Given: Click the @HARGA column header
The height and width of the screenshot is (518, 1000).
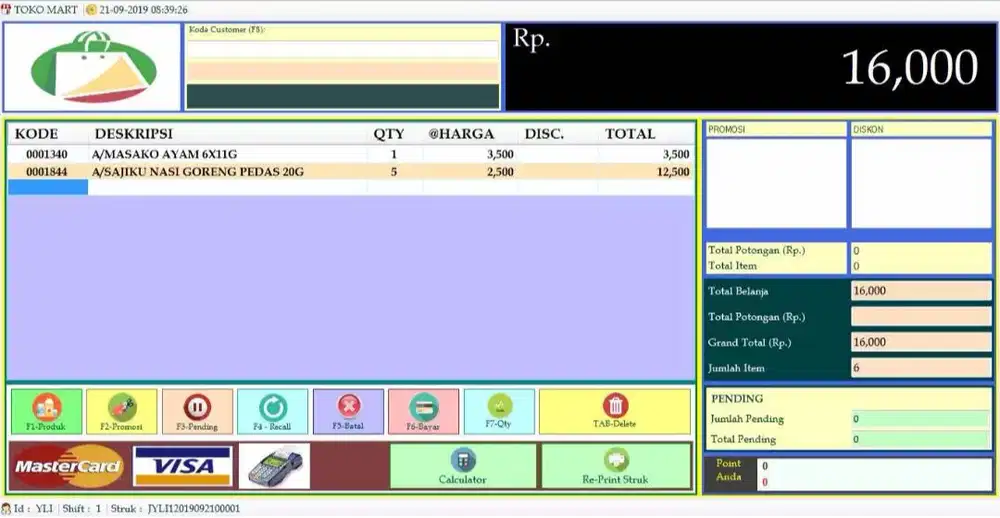Looking at the screenshot, I should 461,134.
